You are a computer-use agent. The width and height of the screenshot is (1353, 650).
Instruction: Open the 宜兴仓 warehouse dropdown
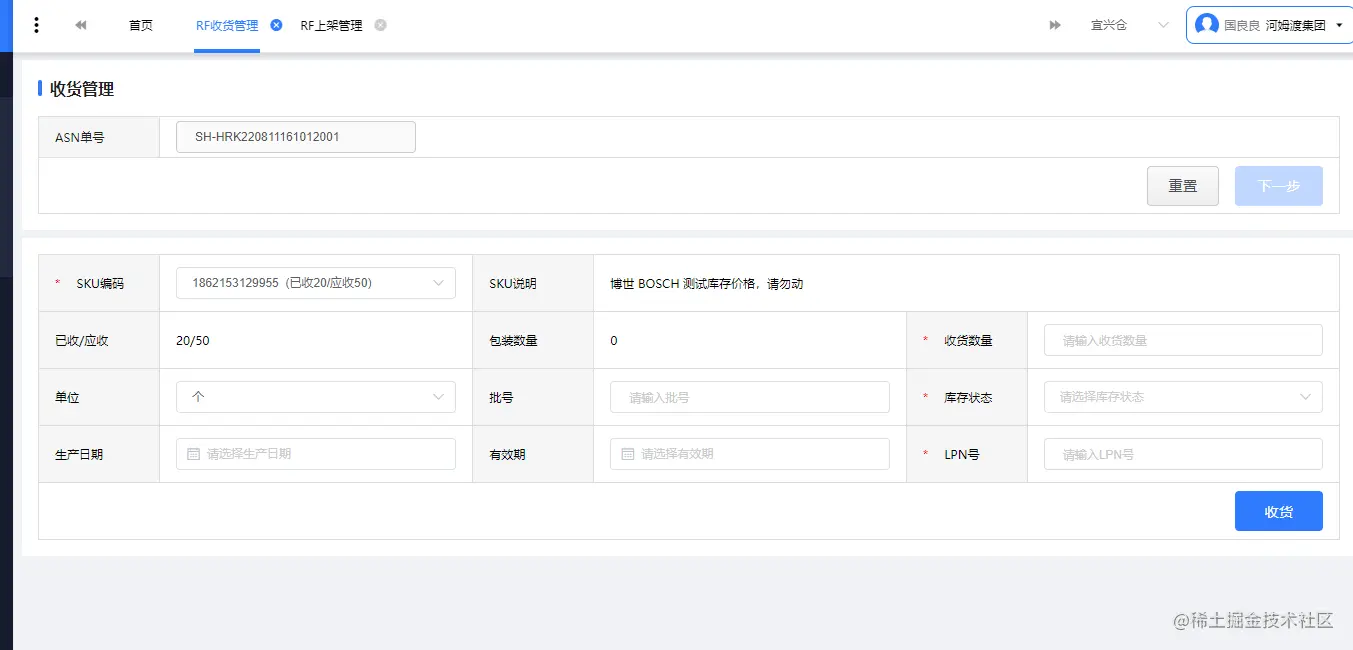[1129, 25]
